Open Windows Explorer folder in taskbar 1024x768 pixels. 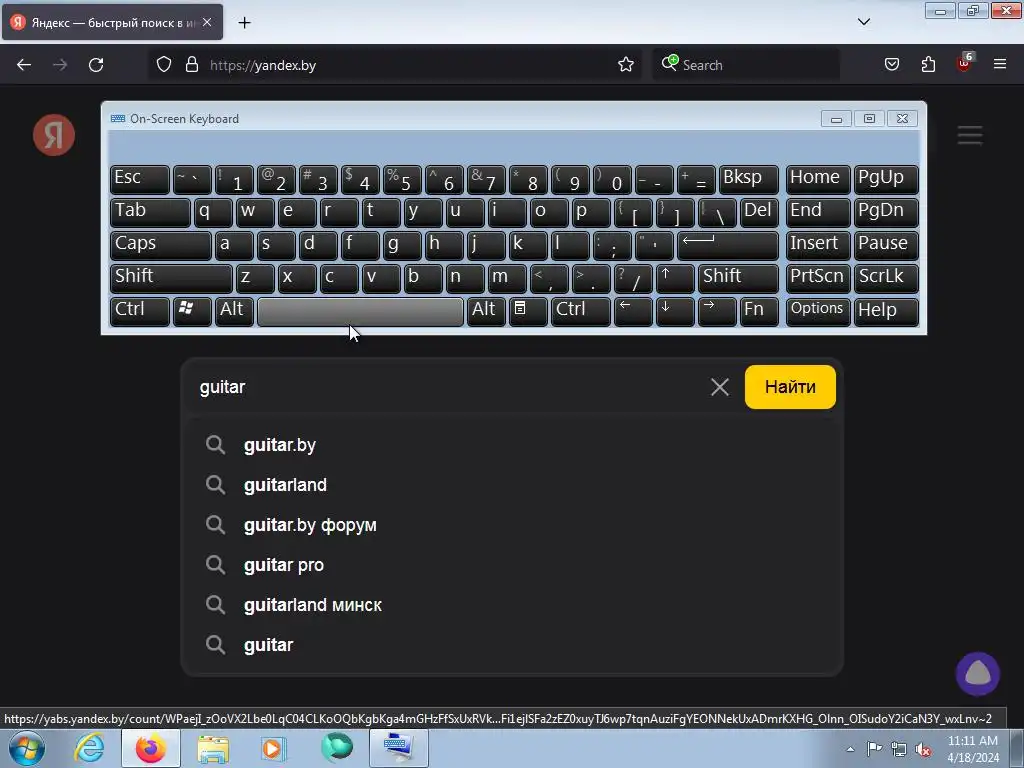[x=213, y=748]
